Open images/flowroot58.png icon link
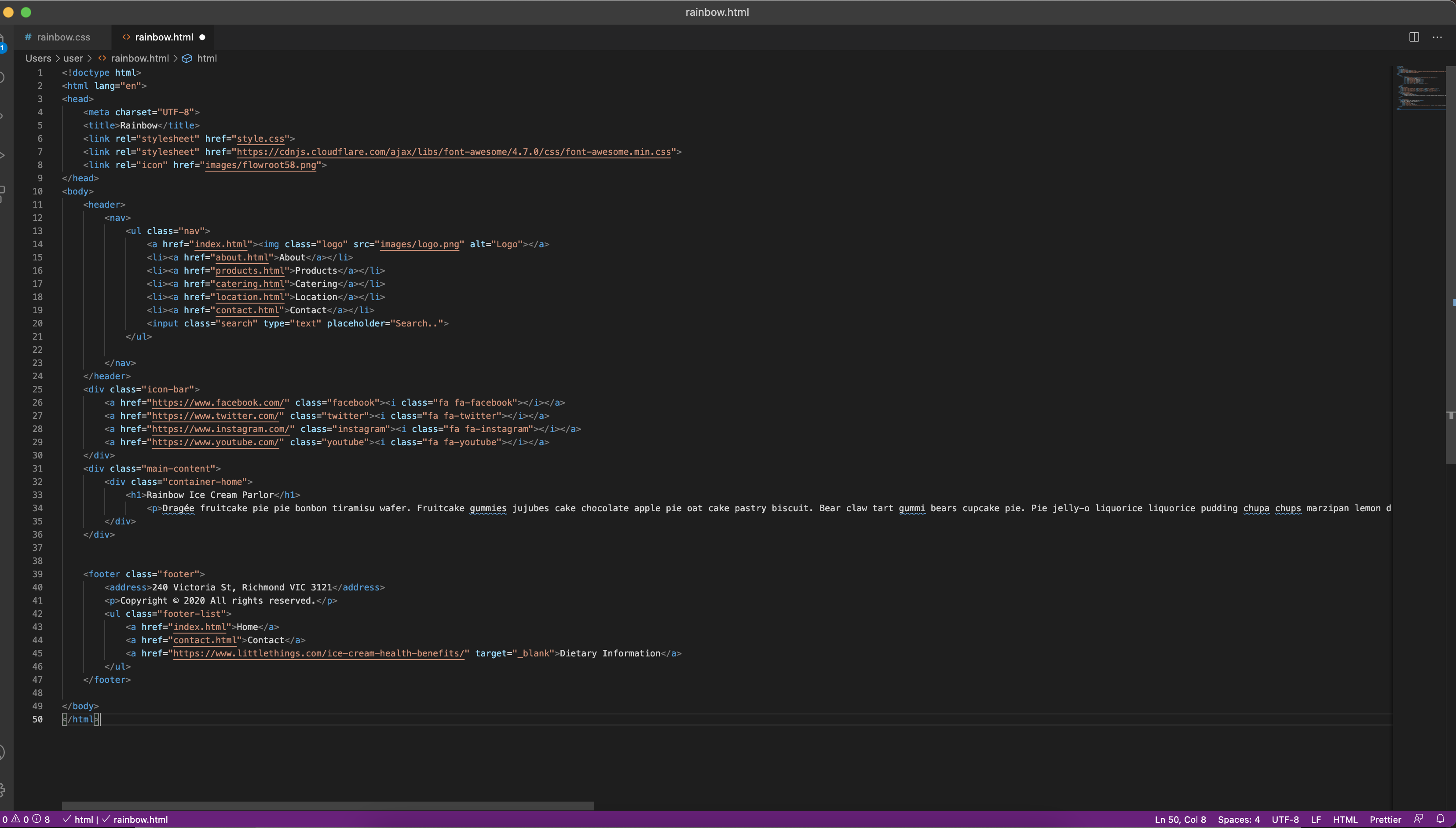This screenshot has height=828, width=1456. pos(260,165)
